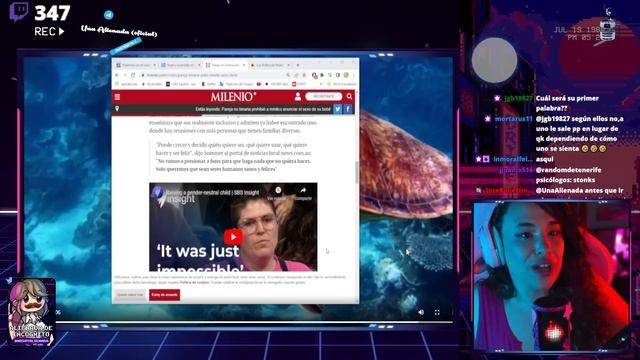Image resolution: width=640 pixels, height=360 pixels.
Task: Click chat username mortarus11
Action: (x=513, y=119)
